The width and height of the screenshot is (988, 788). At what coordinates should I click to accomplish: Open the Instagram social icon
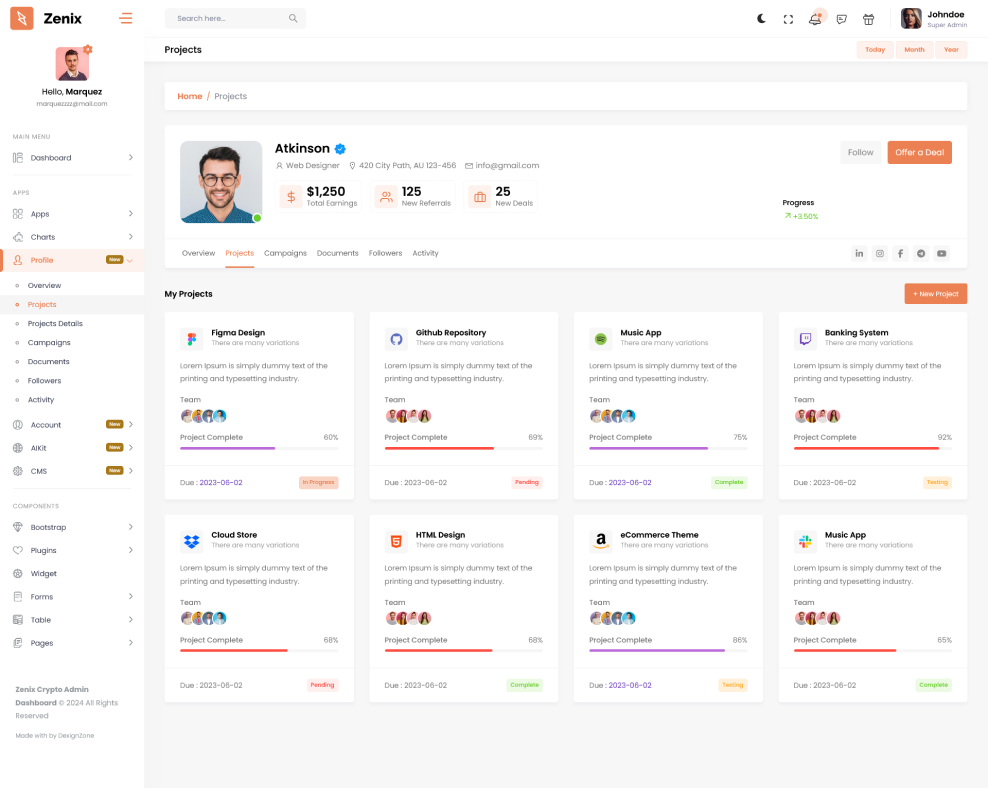(880, 254)
